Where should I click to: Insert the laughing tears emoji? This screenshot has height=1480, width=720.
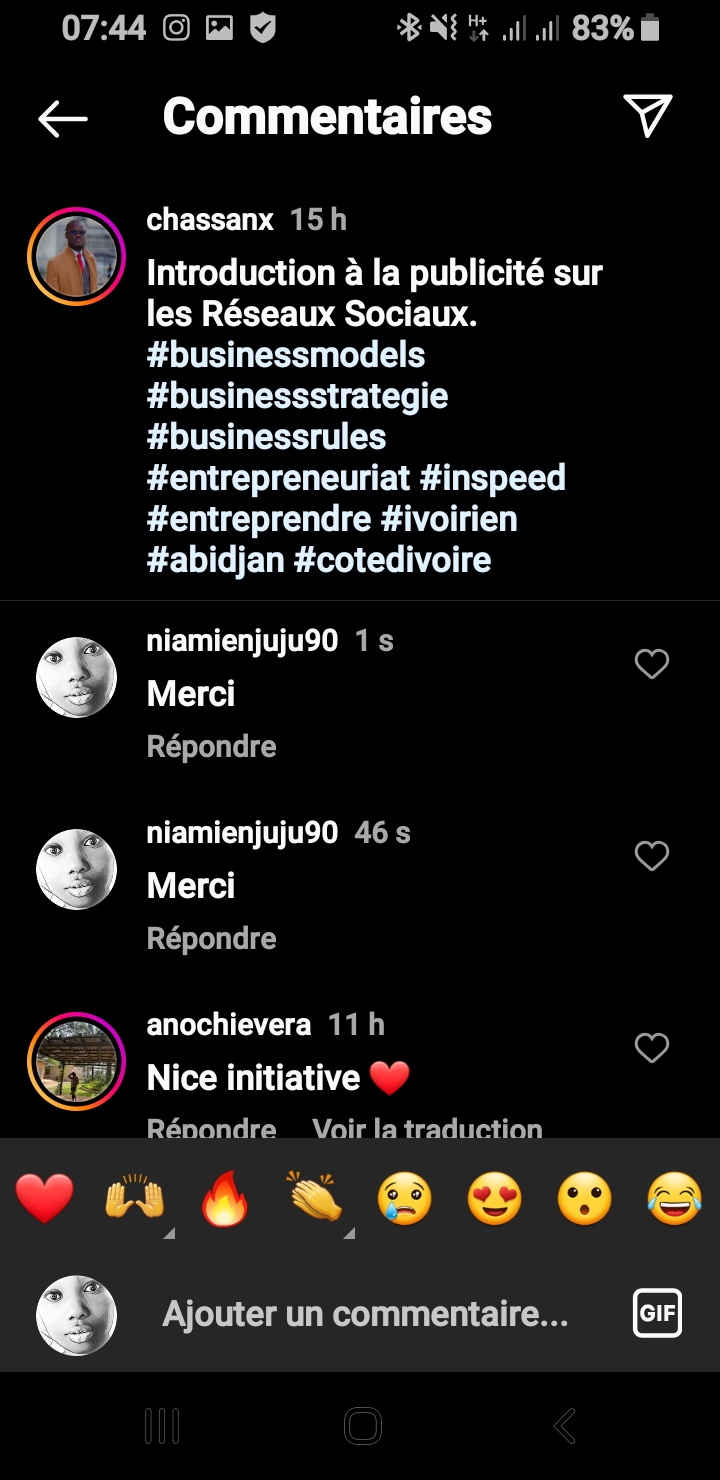click(x=674, y=1198)
